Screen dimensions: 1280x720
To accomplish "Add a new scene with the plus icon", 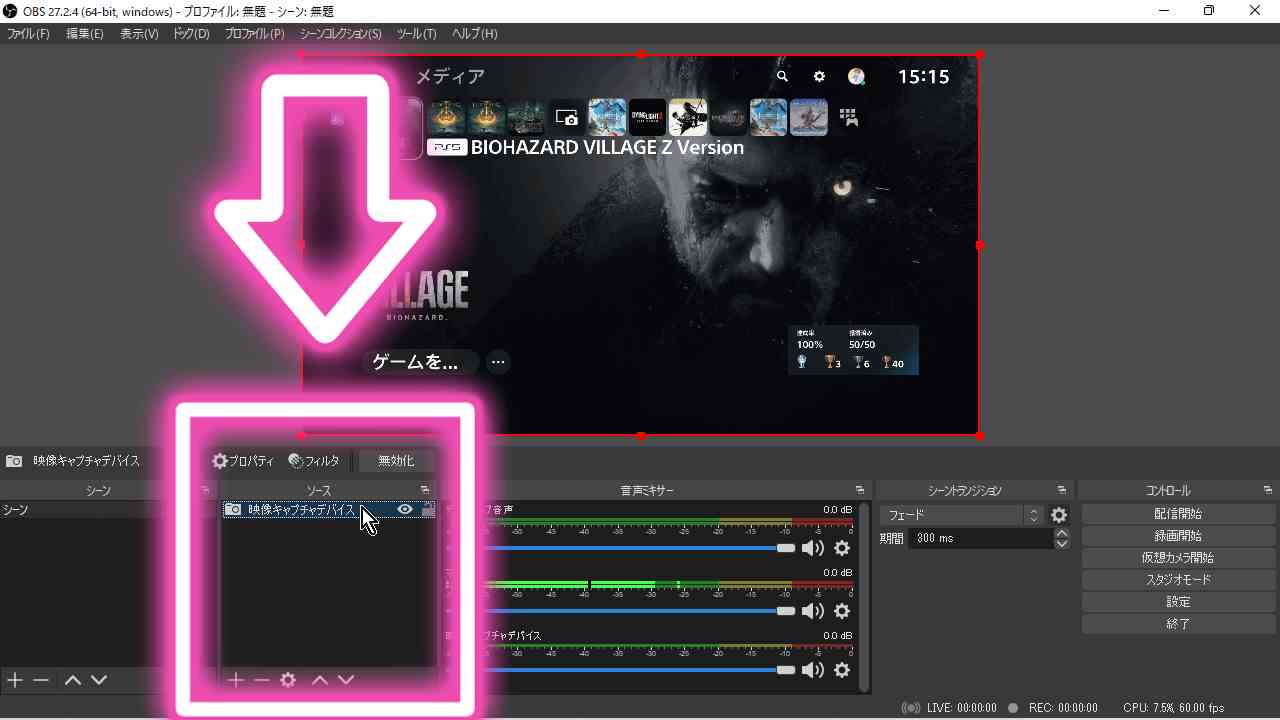I will 15,680.
